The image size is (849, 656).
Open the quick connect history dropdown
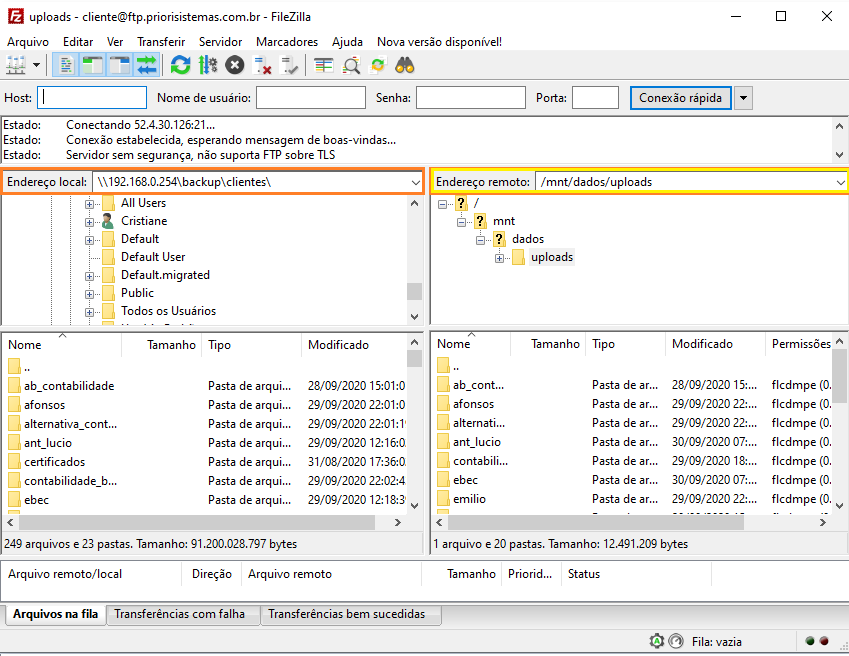pyautogui.click(x=743, y=98)
